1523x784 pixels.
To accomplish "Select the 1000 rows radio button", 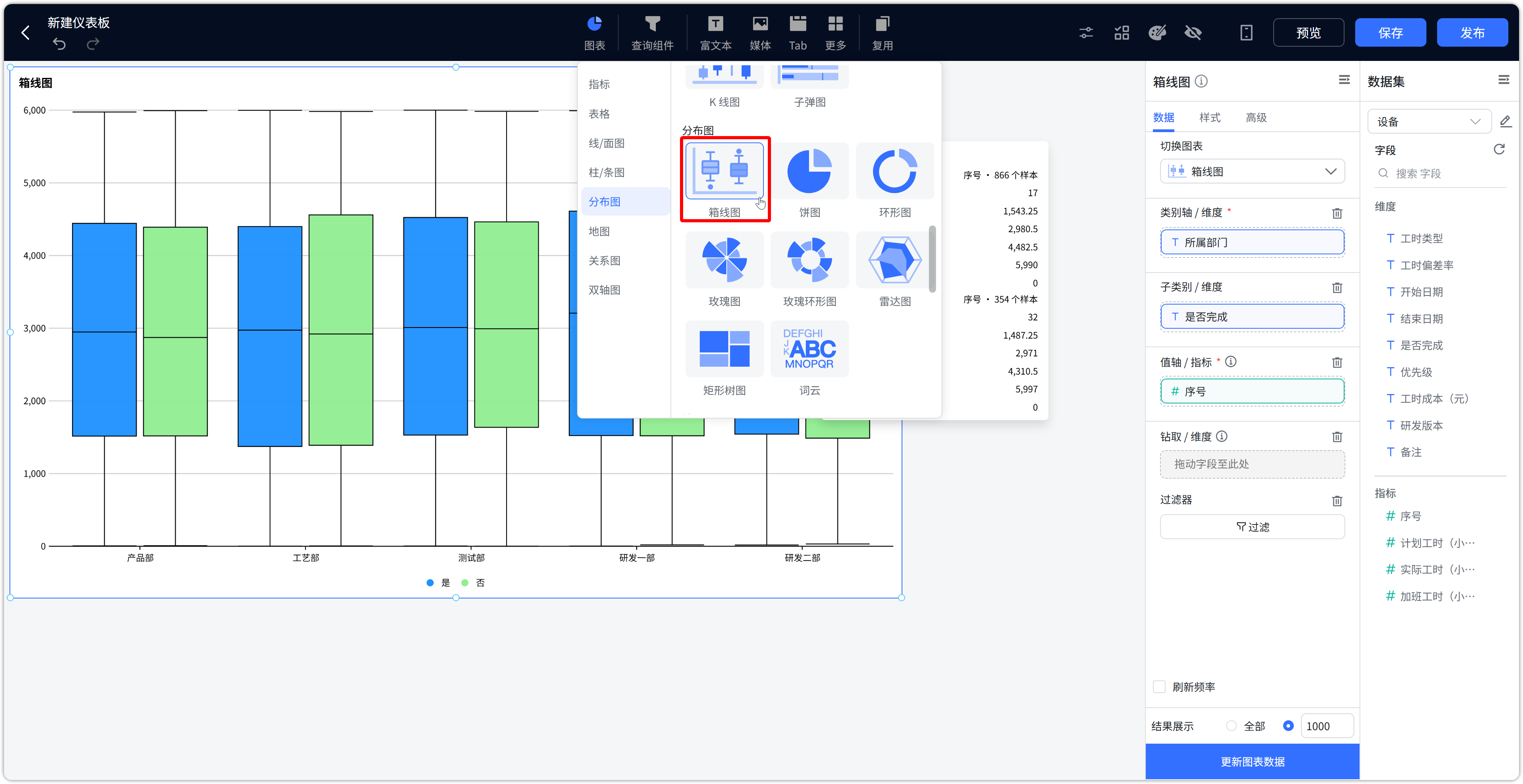I will [x=1288, y=725].
